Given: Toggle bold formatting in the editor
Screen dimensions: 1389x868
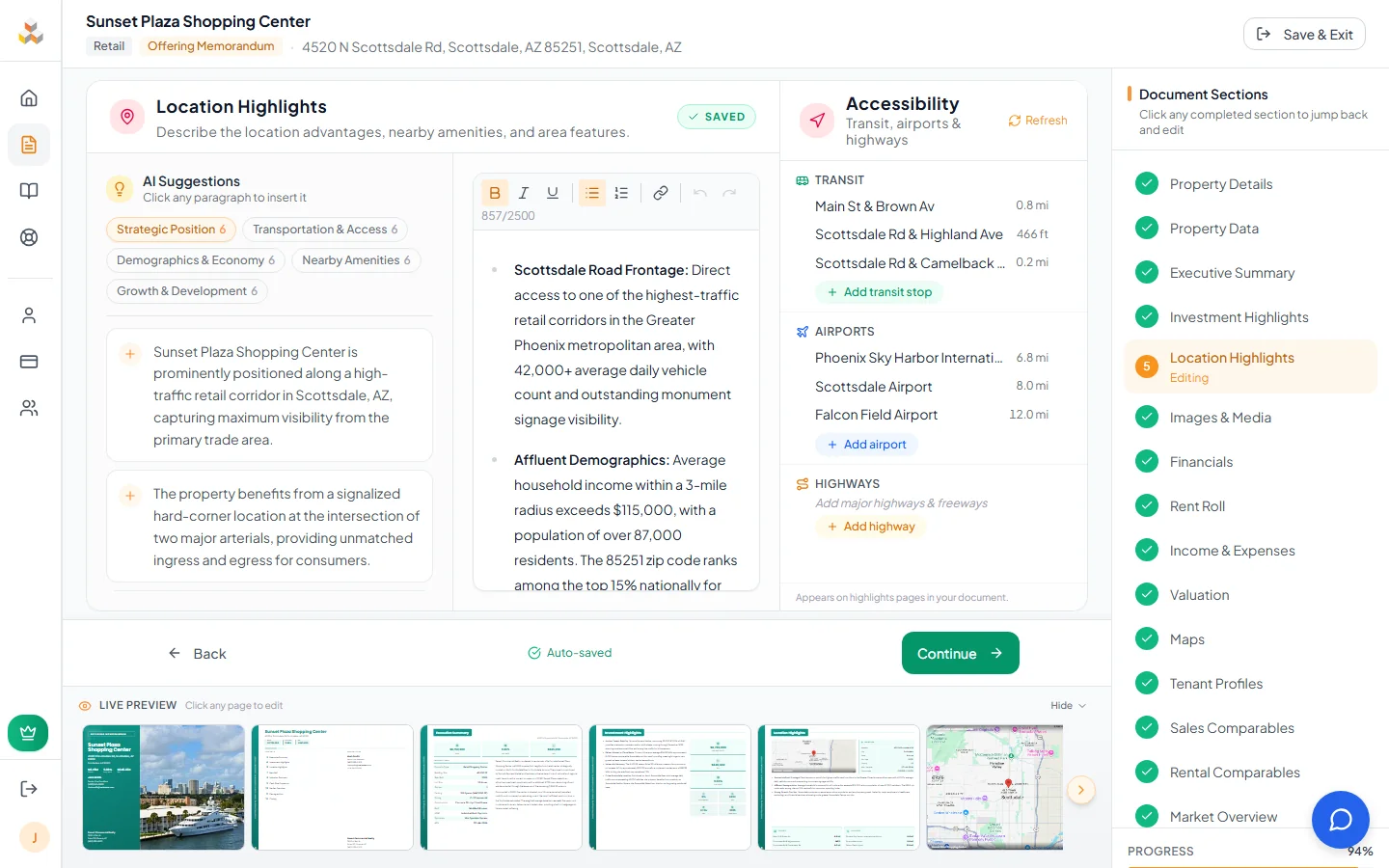Looking at the screenshot, I should click(495, 193).
